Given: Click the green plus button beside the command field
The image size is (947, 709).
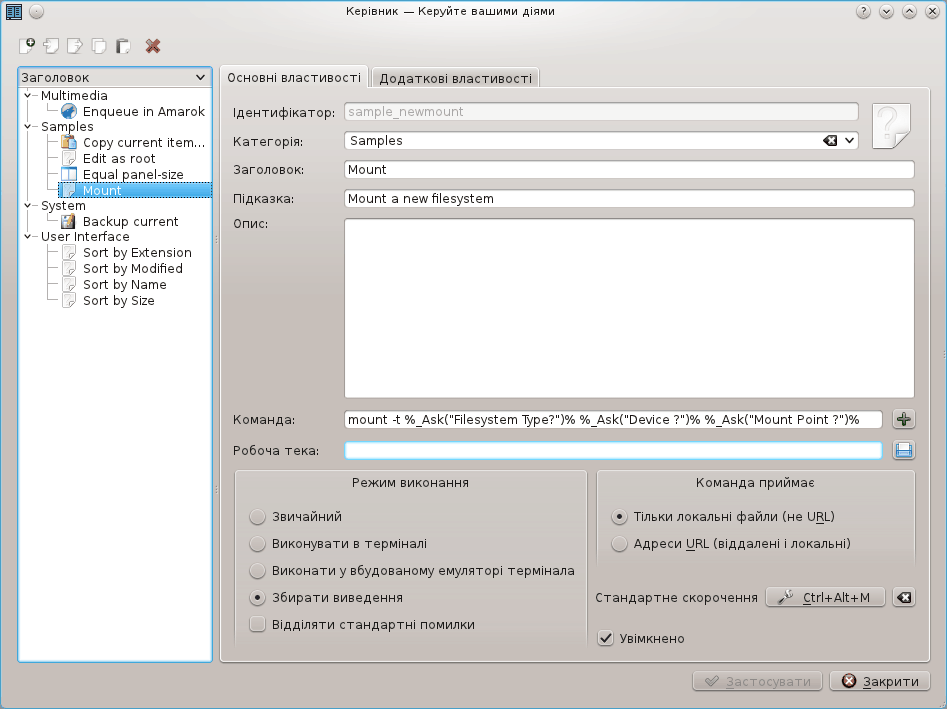Looking at the screenshot, I should 904,420.
